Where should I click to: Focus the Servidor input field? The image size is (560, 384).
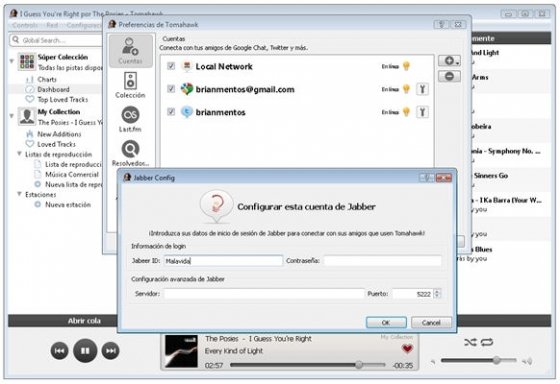tap(264, 294)
